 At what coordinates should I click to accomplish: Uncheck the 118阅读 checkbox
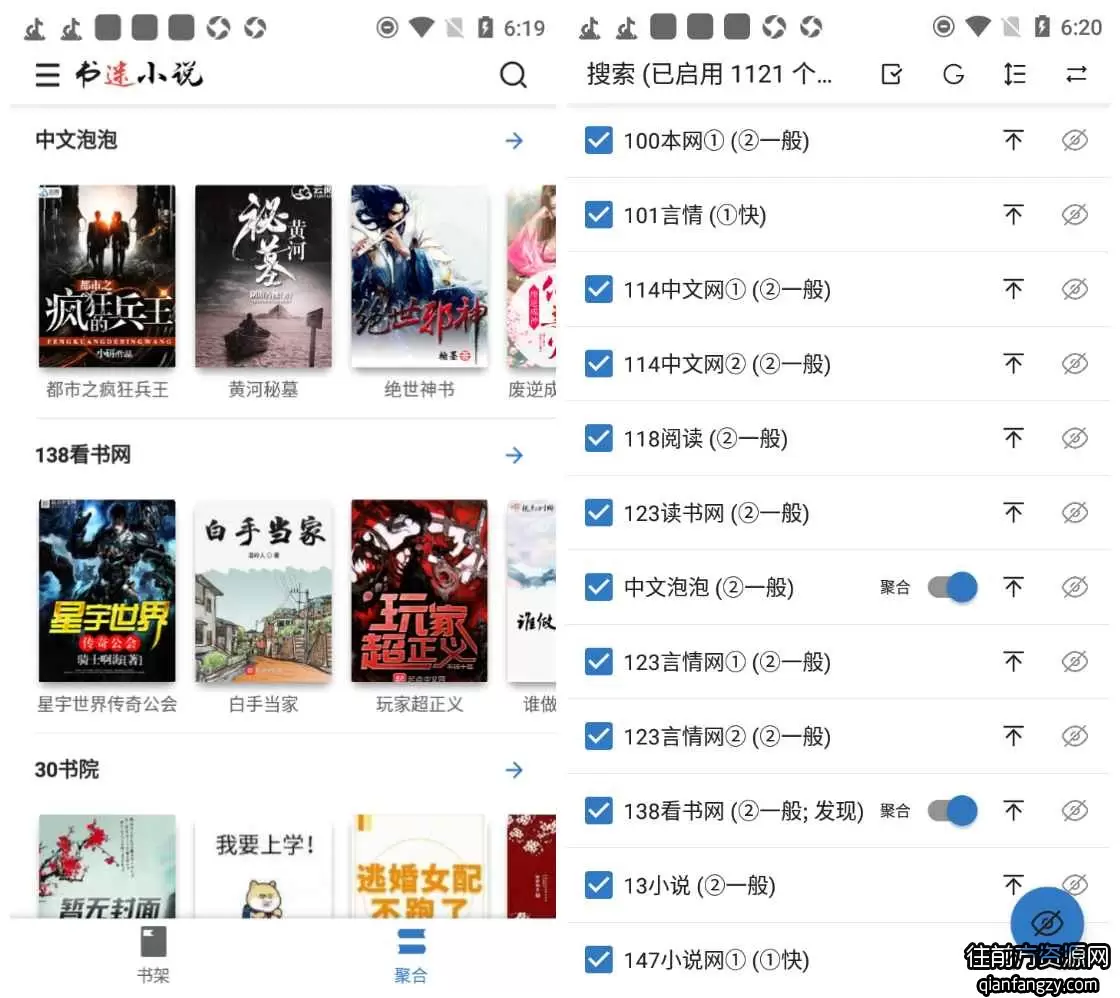tap(598, 438)
